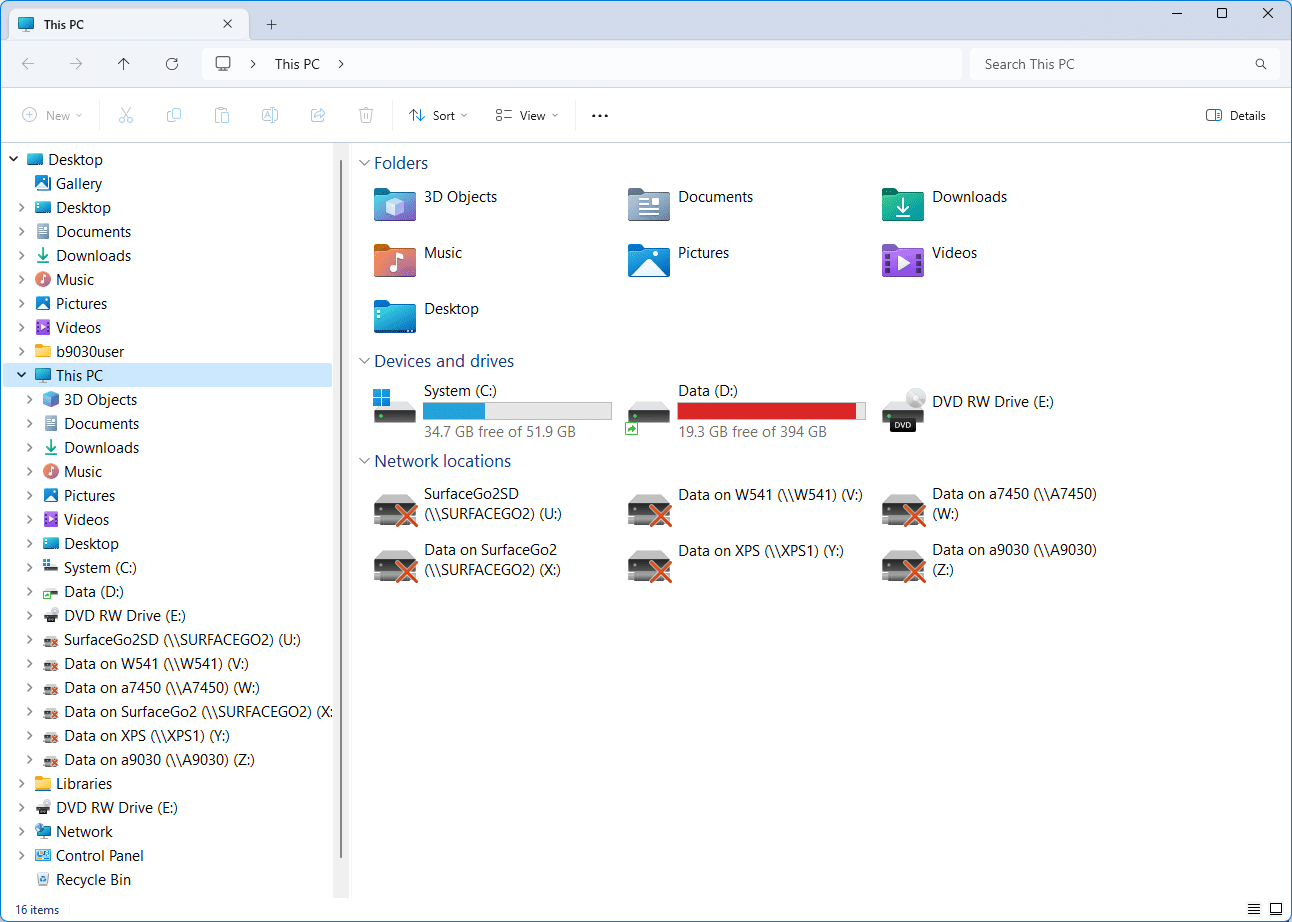Open breadcrumb chevron after This PC
This screenshot has width=1292, height=922.
click(341, 64)
